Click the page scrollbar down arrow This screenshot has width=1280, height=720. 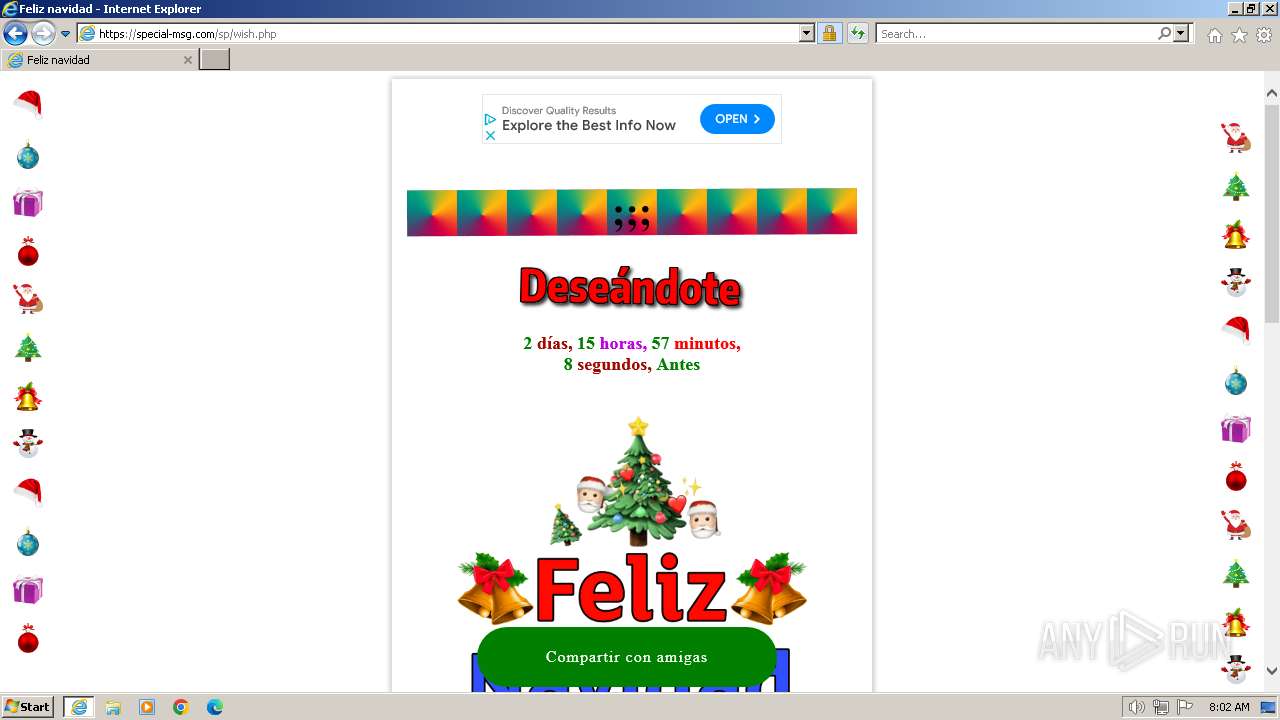[1272, 671]
